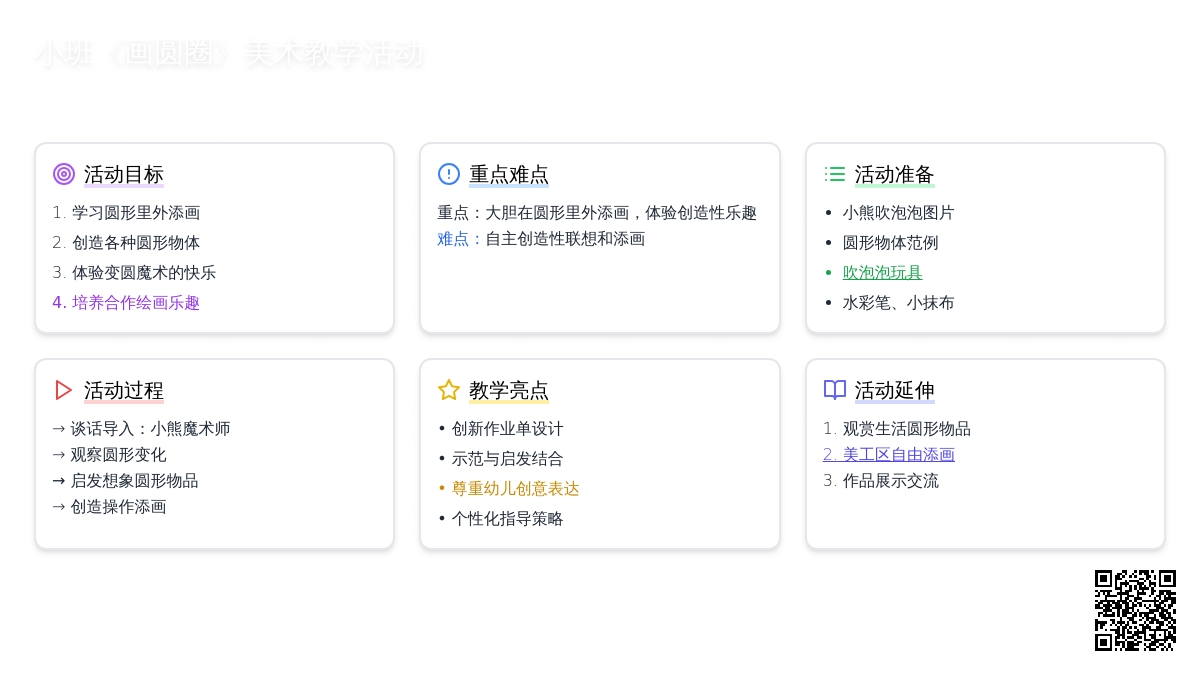Click the step 创造操作添画

point(109,506)
